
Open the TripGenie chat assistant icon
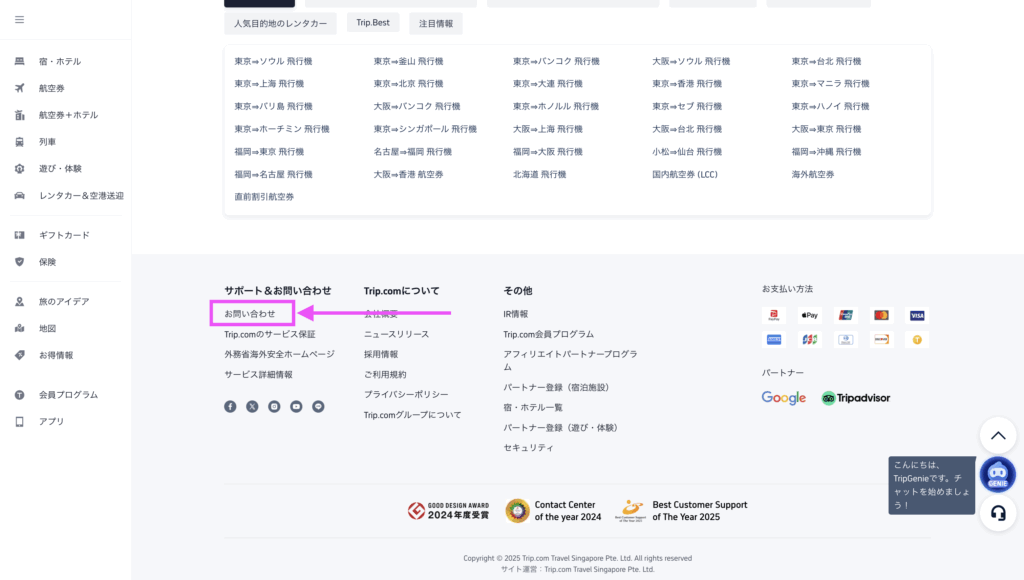997,474
